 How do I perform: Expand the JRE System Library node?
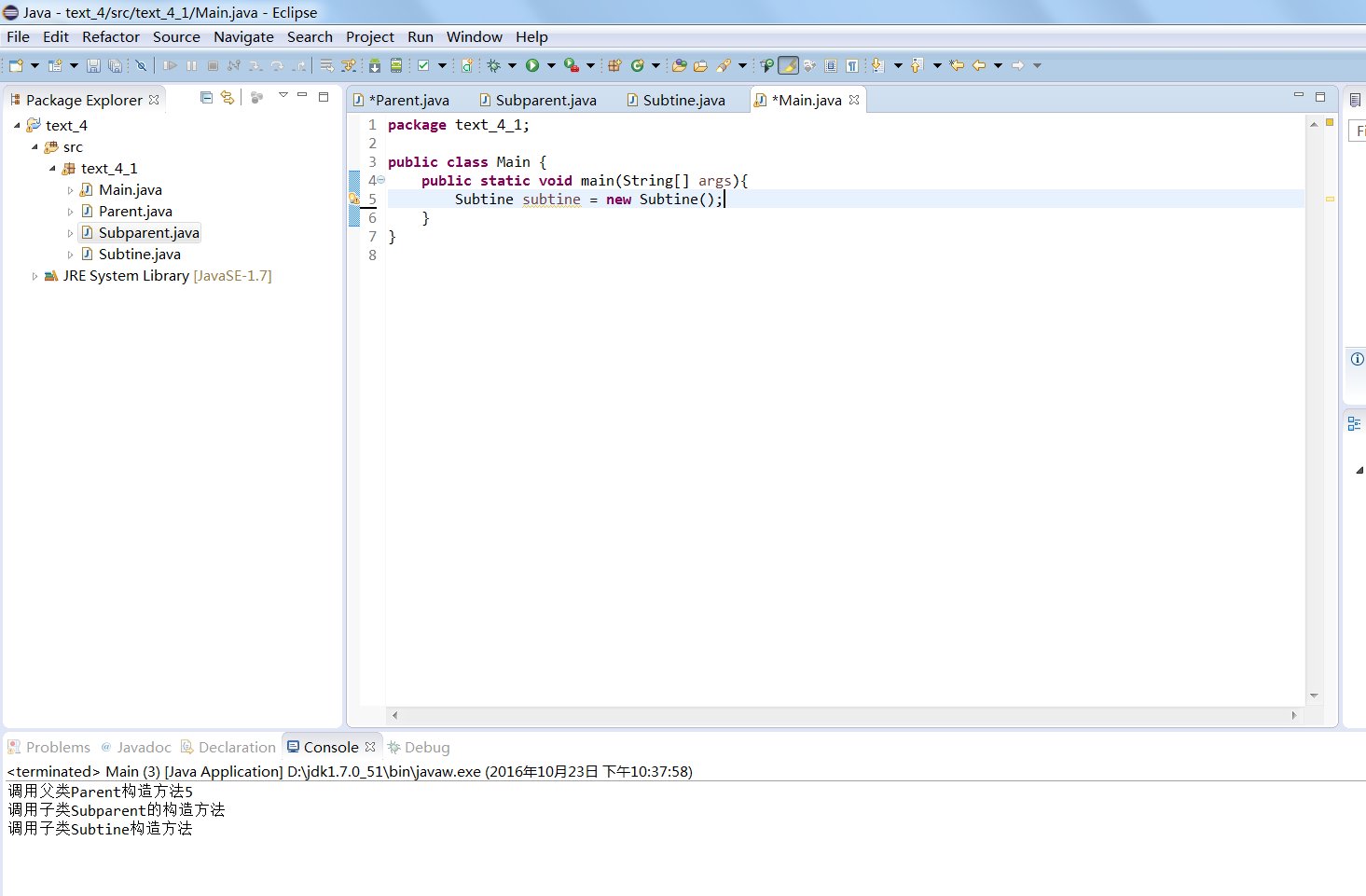(34, 276)
